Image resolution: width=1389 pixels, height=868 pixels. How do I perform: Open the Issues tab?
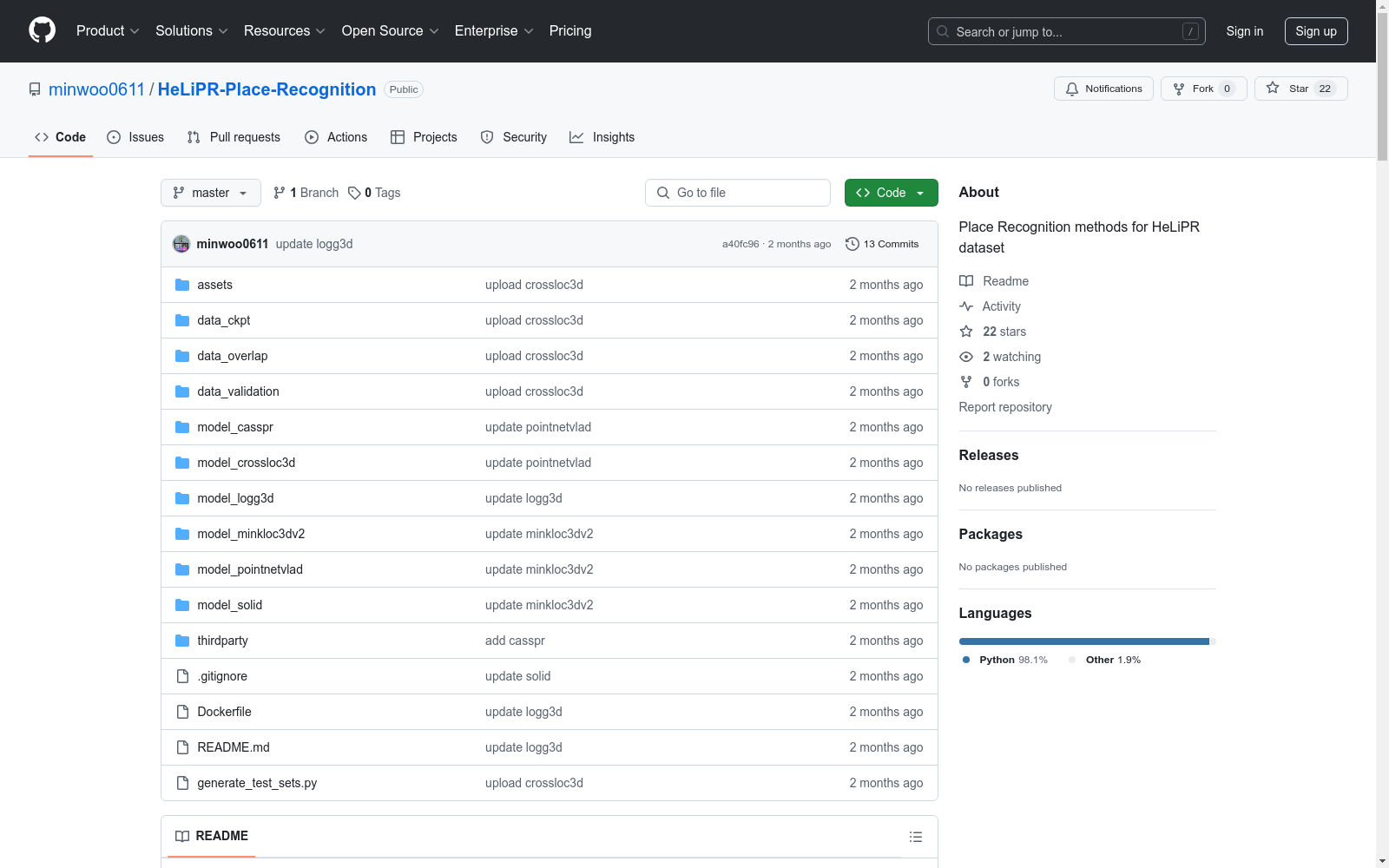tap(135, 137)
